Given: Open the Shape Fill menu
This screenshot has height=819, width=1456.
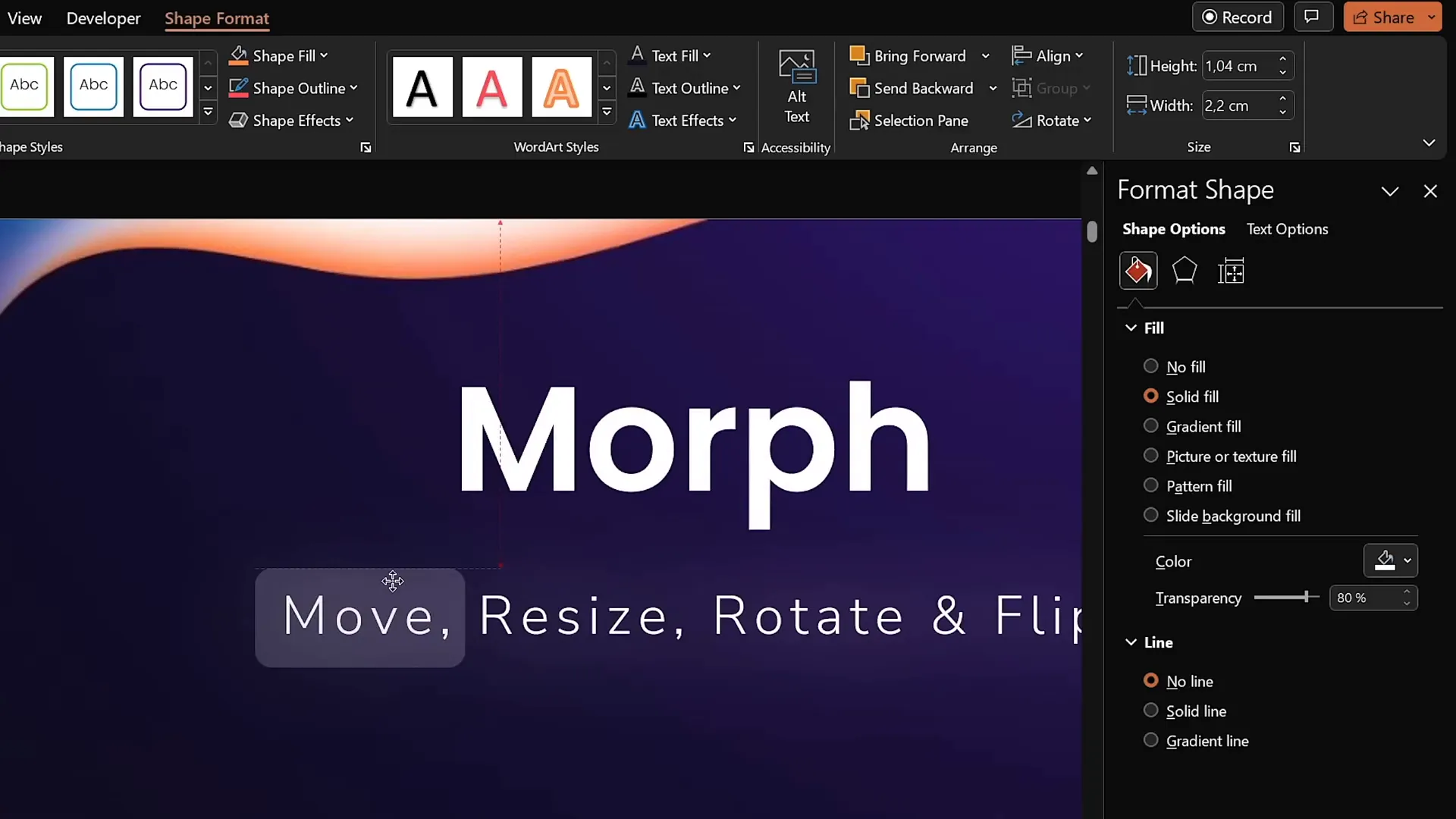Looking at the screenshot, I should 278,55.
